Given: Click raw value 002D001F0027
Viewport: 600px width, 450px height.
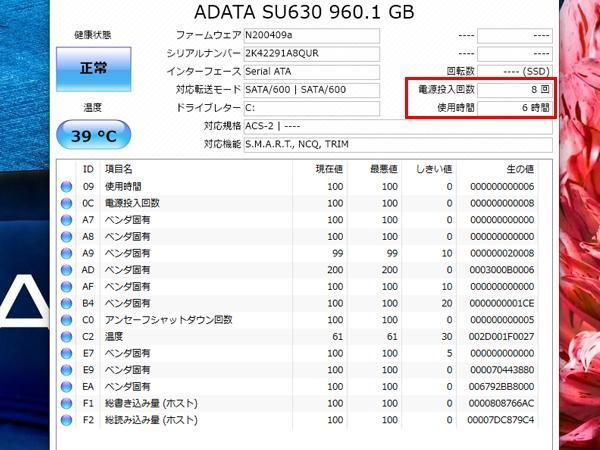Looking at the screenshot, I should pos(502,337).
